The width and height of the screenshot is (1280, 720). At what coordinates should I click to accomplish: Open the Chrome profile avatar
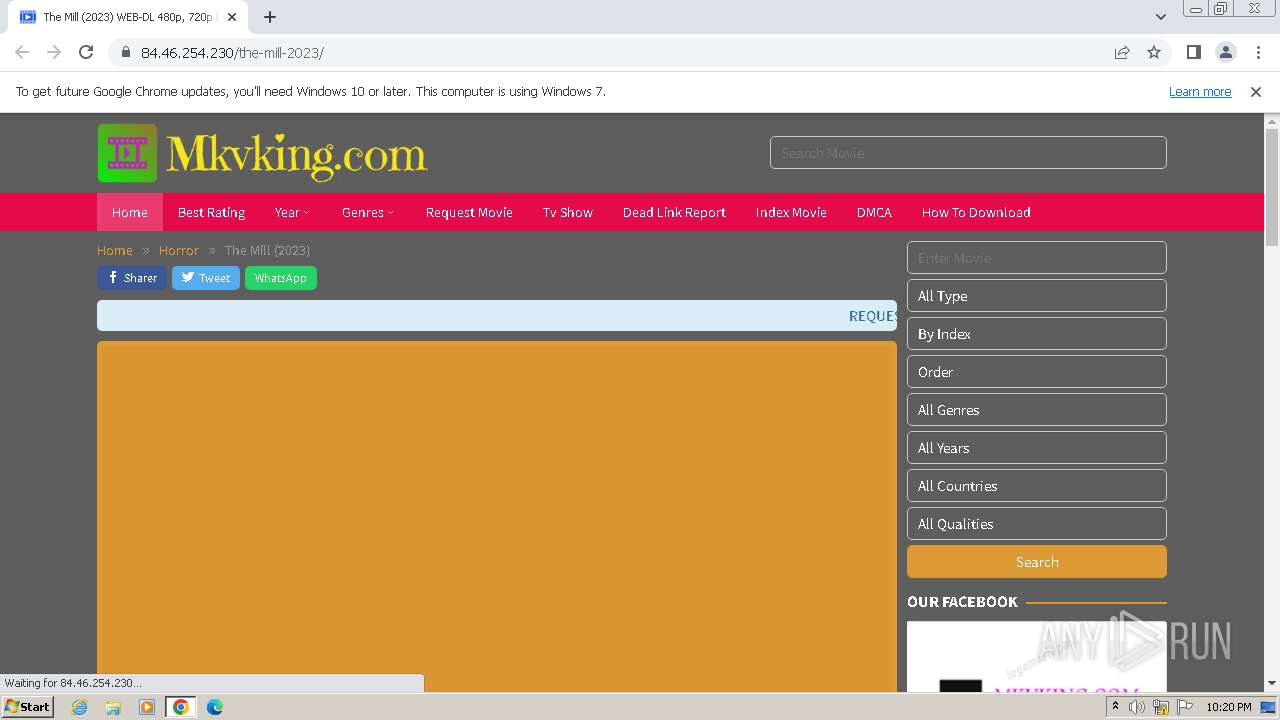(x=1226, y=52)
